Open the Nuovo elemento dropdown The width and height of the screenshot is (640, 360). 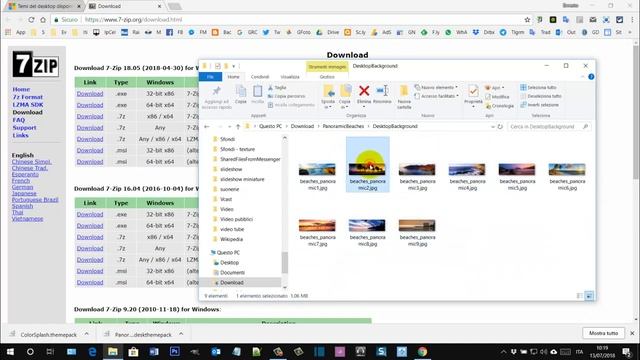436,87
